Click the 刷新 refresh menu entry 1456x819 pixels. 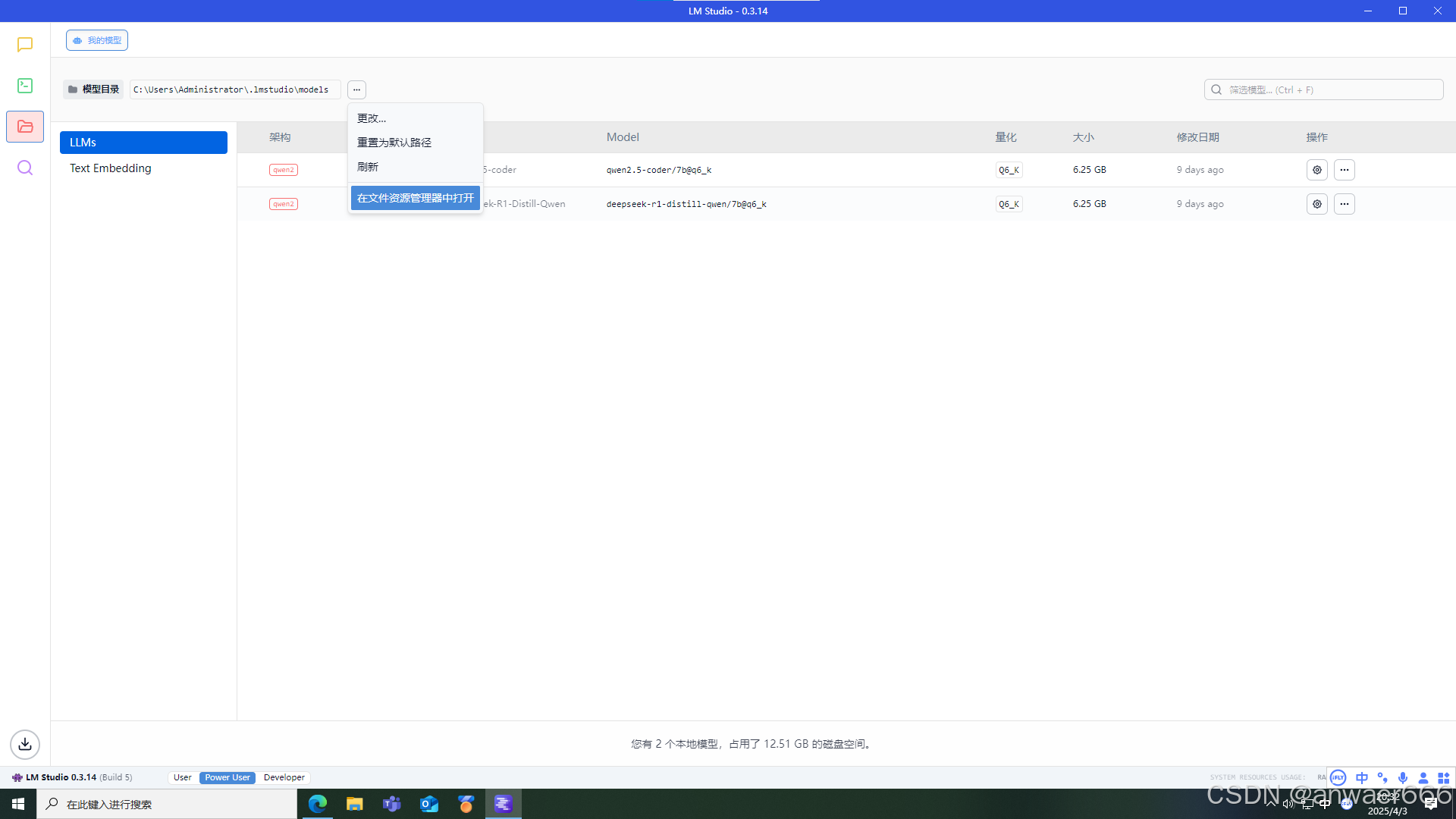click(x=368, y=167)
